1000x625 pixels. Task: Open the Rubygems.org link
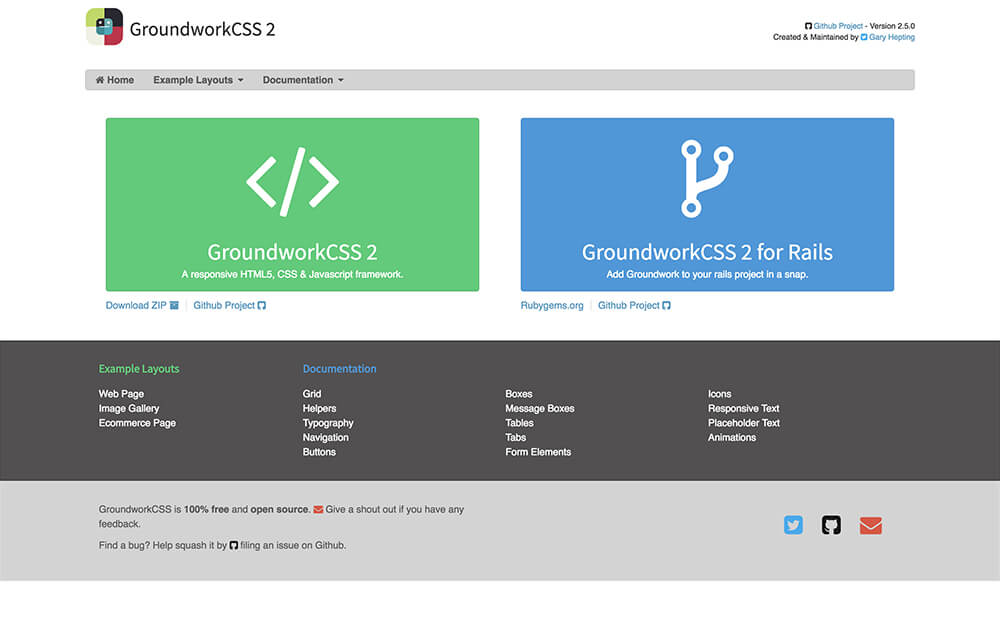click(x=552, y=305)
